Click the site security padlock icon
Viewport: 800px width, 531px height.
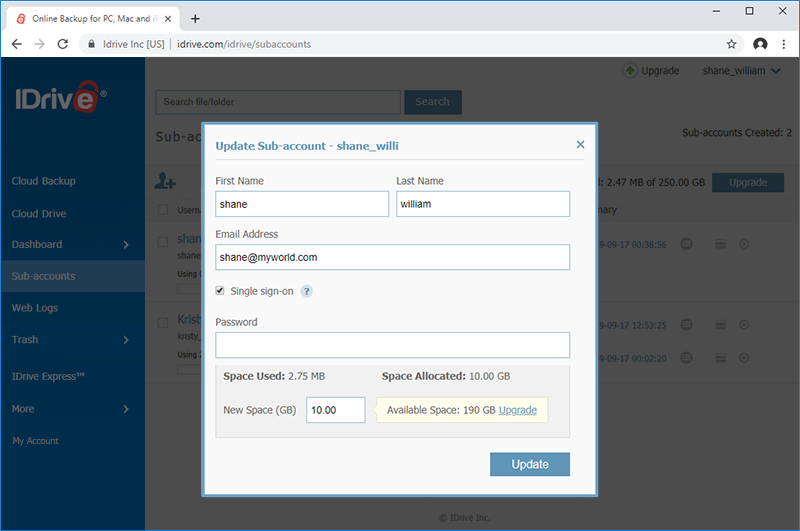coord(91,44)
